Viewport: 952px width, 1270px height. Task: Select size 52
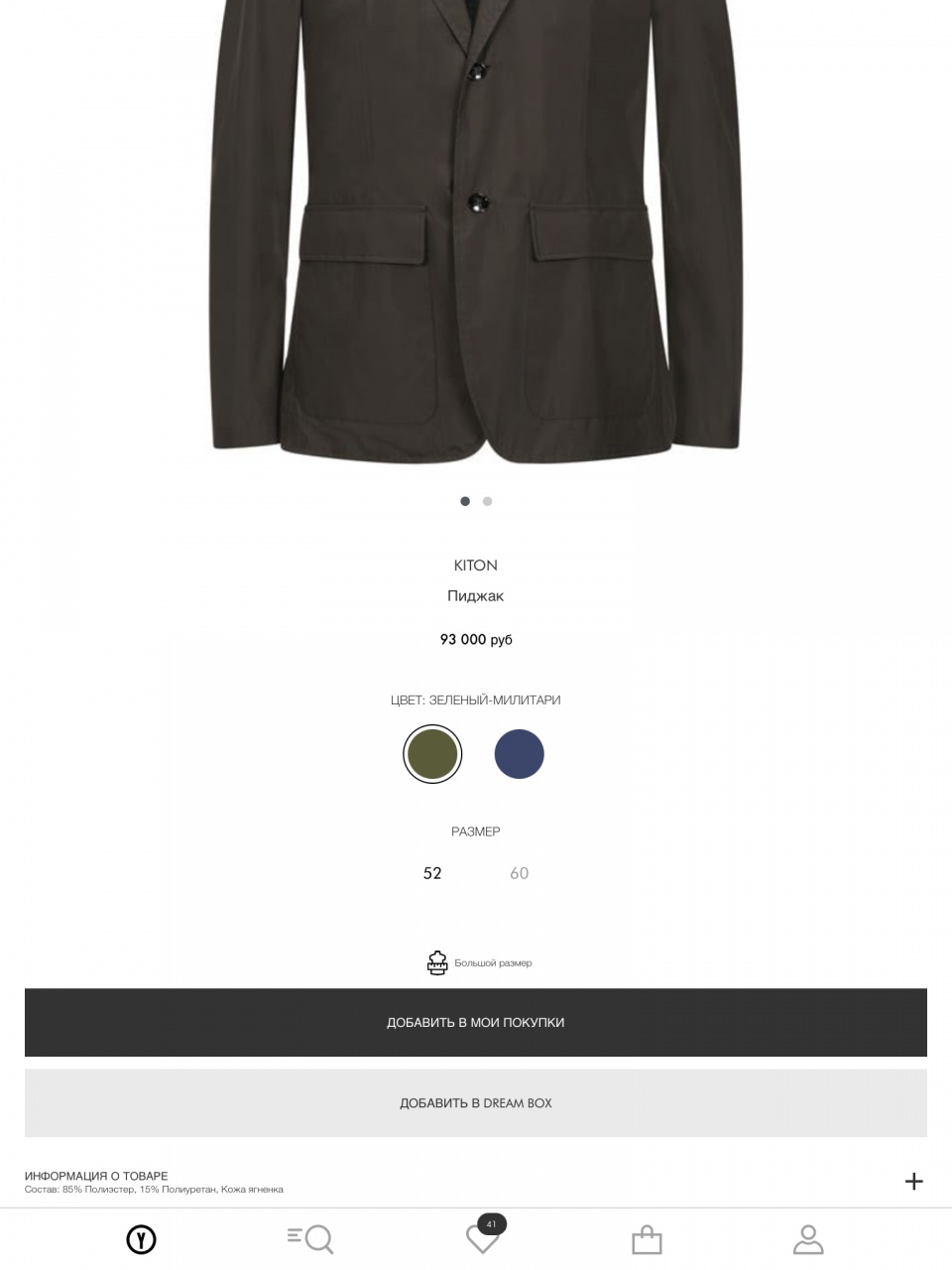pyautogui.click(x=432, y=873)
